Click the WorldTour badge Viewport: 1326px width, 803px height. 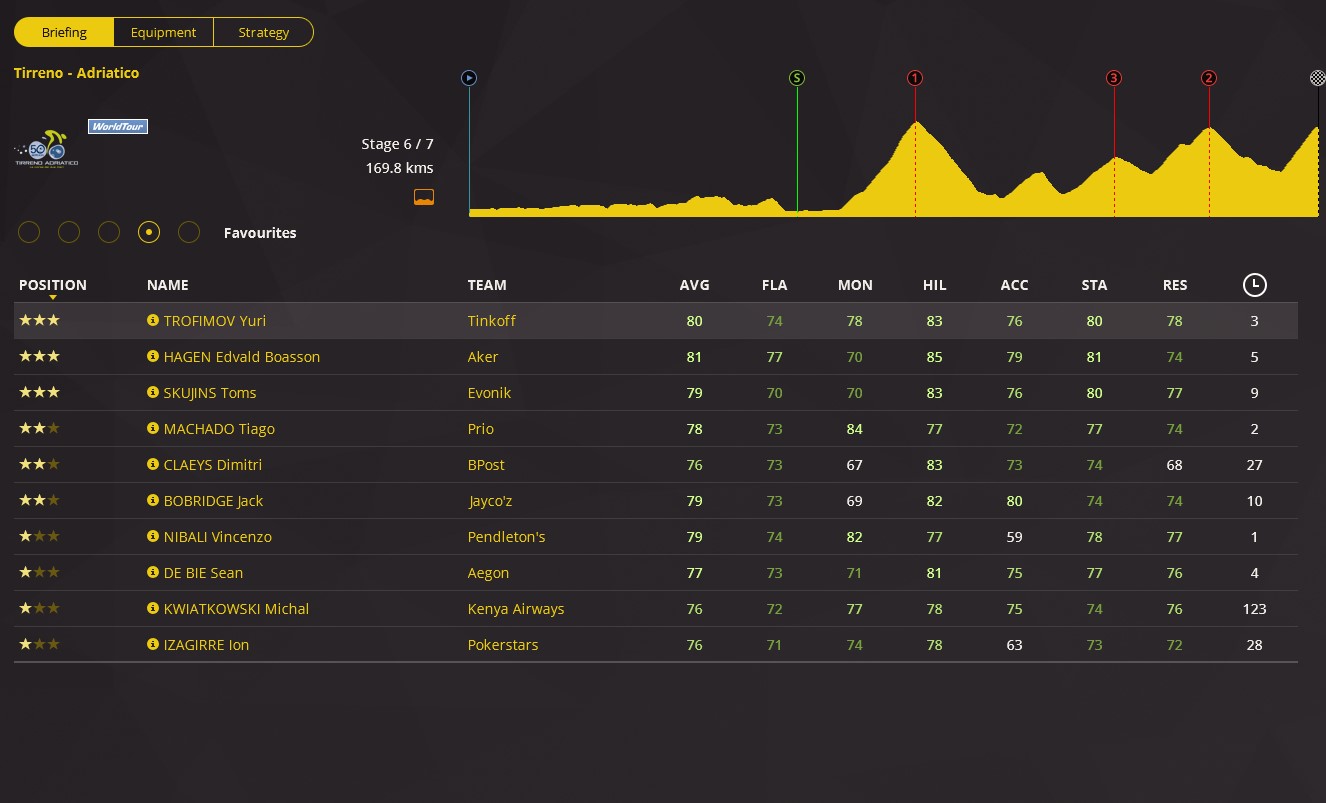(118, 126)
